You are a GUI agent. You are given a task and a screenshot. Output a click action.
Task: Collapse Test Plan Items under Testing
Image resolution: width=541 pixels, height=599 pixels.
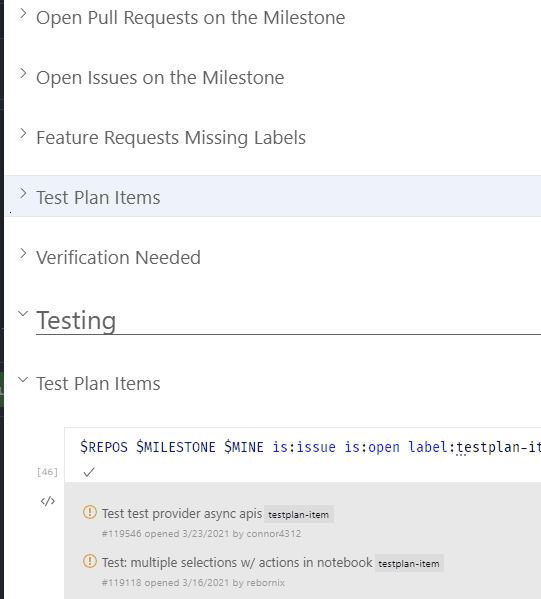tap(23, 379)
